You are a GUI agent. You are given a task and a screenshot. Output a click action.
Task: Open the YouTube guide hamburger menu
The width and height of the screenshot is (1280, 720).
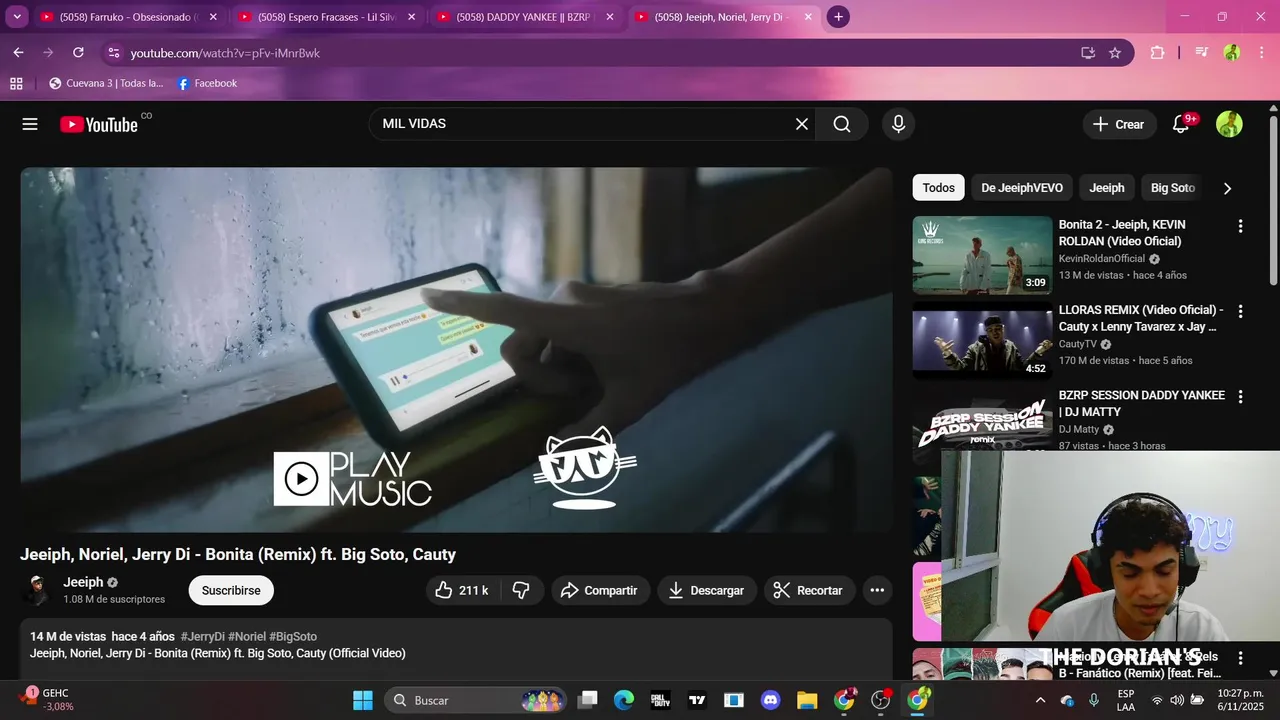(x=30, y=124)
